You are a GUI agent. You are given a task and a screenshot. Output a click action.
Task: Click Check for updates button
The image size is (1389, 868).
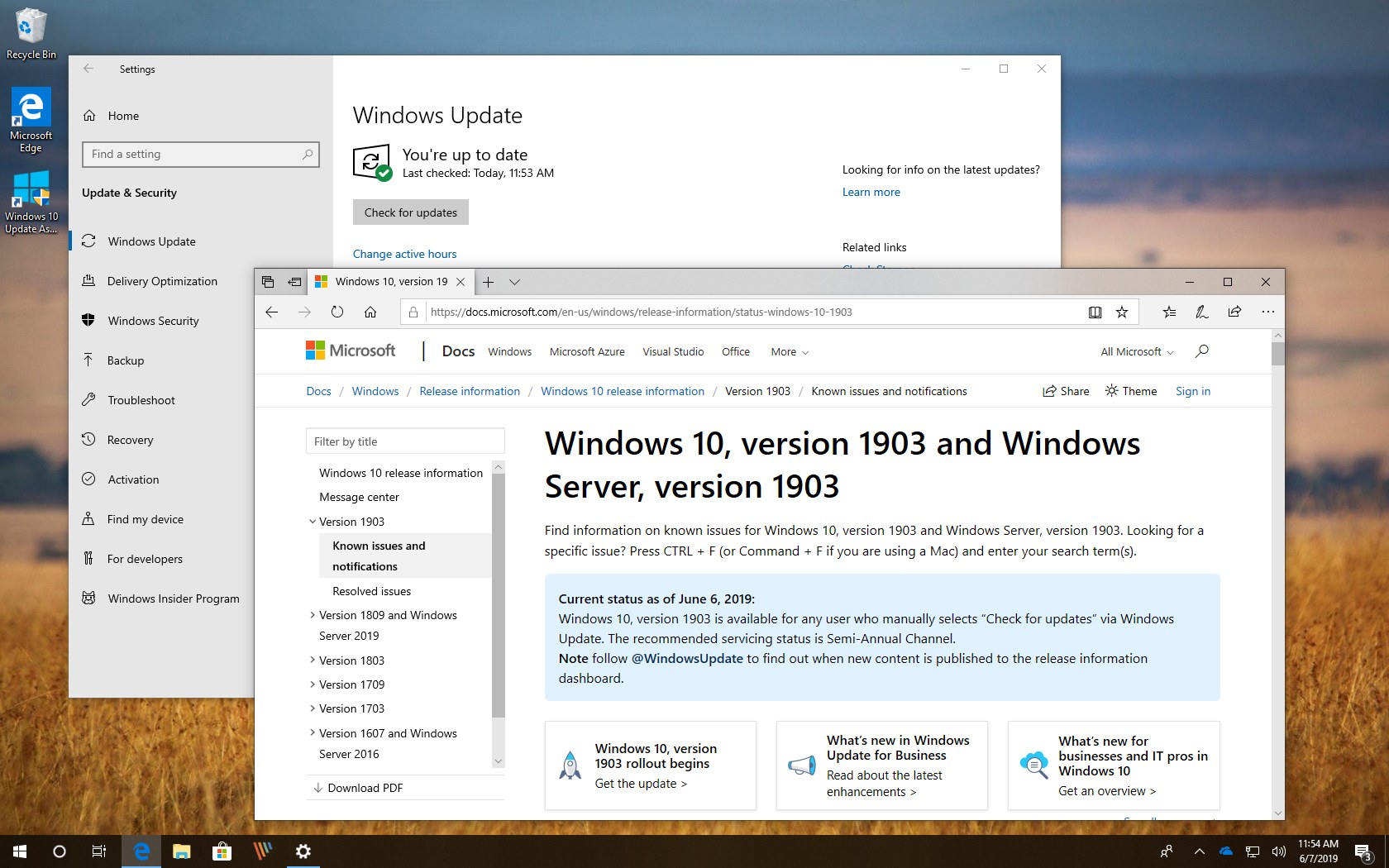411,212
